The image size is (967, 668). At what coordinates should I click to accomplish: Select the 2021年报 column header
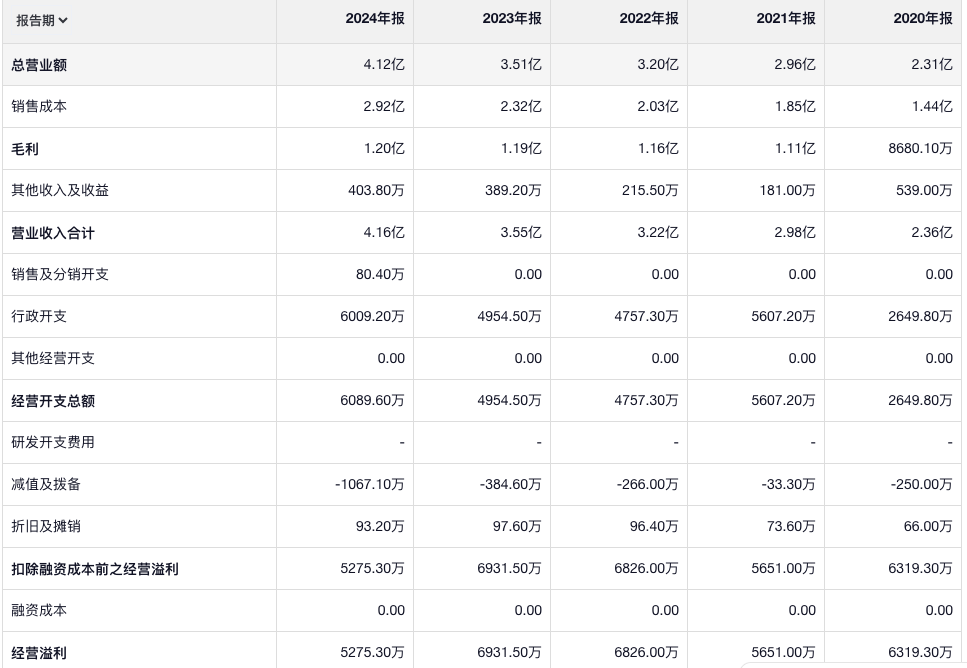(x=785, y=19)
